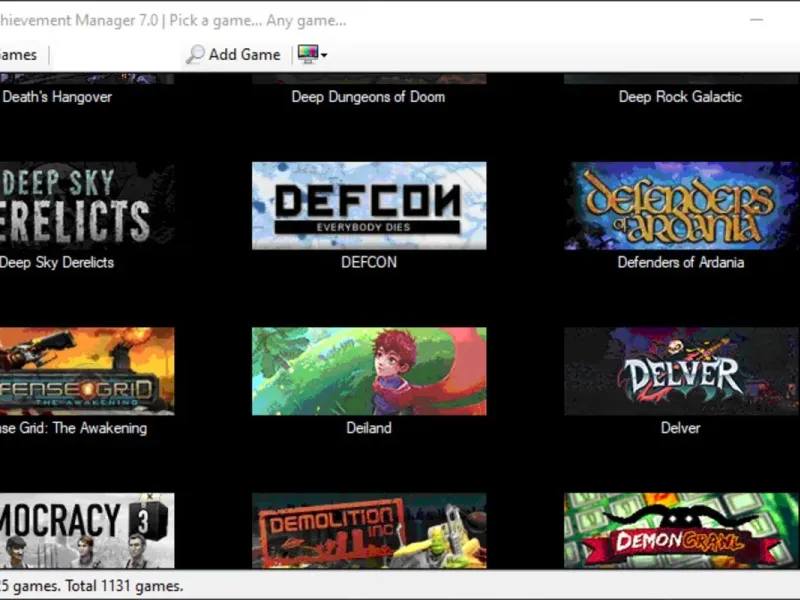
Task: Select the DEFCON game thumbnail
Action: [369, 206]
